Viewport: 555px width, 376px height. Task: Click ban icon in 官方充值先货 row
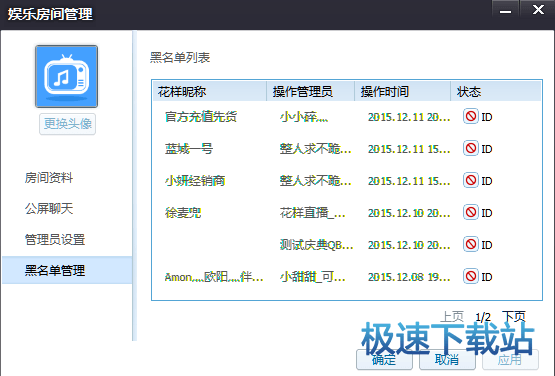(471, 116)
